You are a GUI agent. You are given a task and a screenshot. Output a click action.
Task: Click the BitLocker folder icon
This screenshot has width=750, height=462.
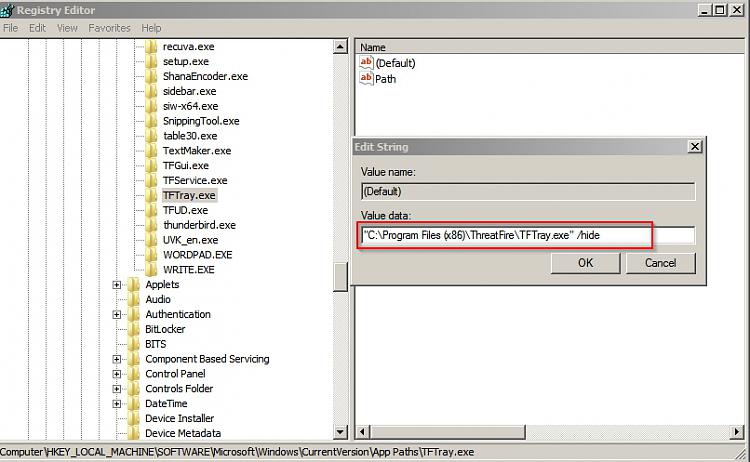coord(134,329)
